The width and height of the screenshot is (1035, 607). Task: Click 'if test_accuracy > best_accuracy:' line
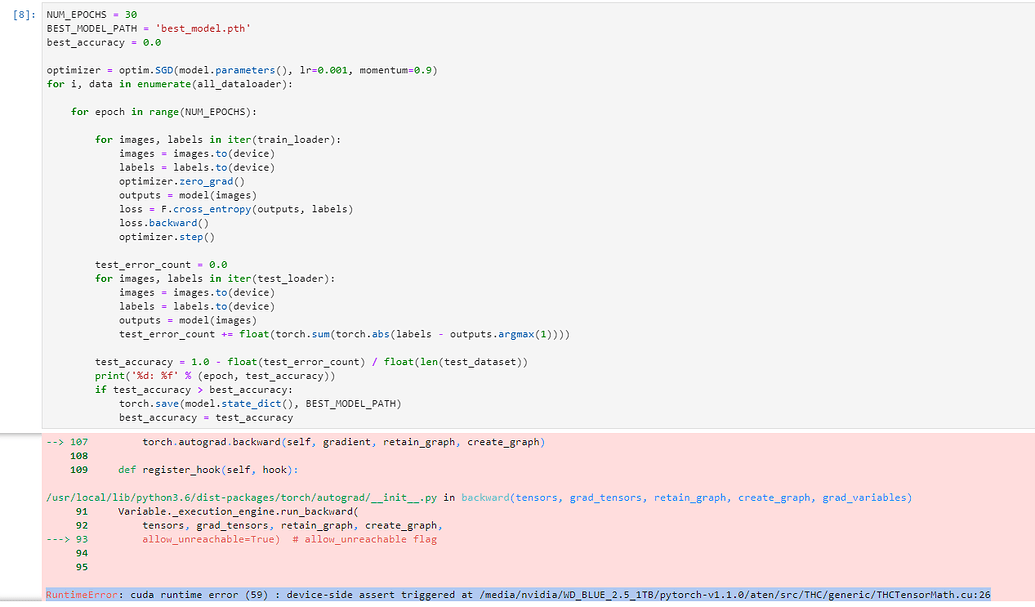pyautogui.click(x=193, y=389)
